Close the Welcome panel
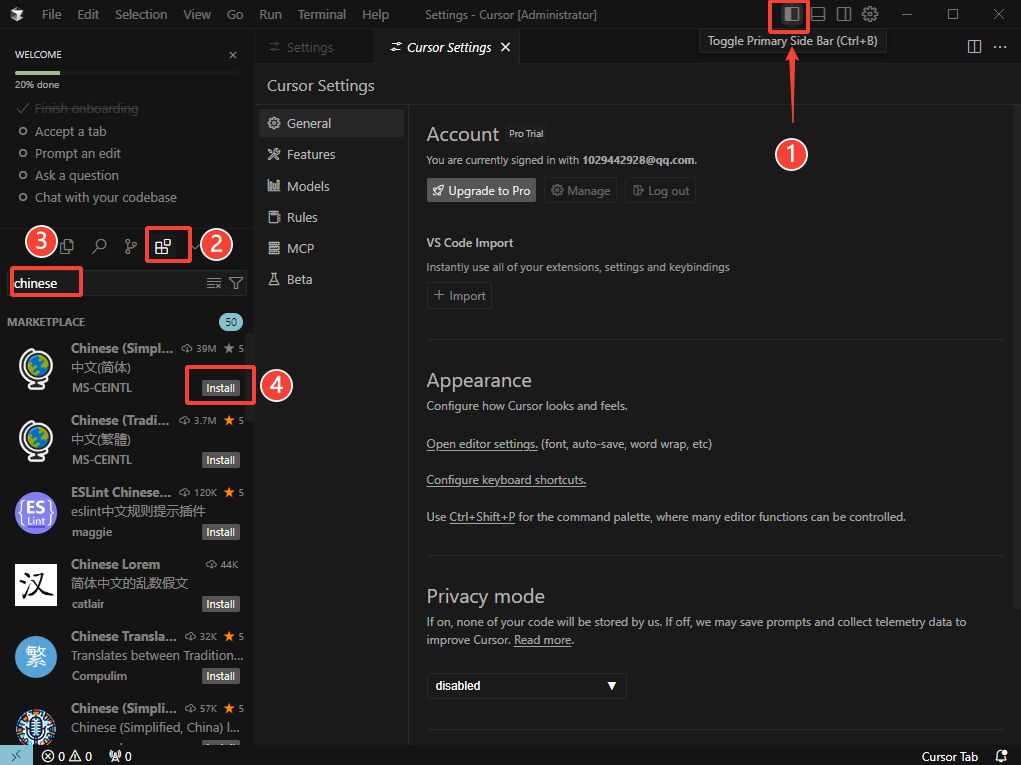The width and height of the screenshot is (1021, 765). tap(233, 55)
